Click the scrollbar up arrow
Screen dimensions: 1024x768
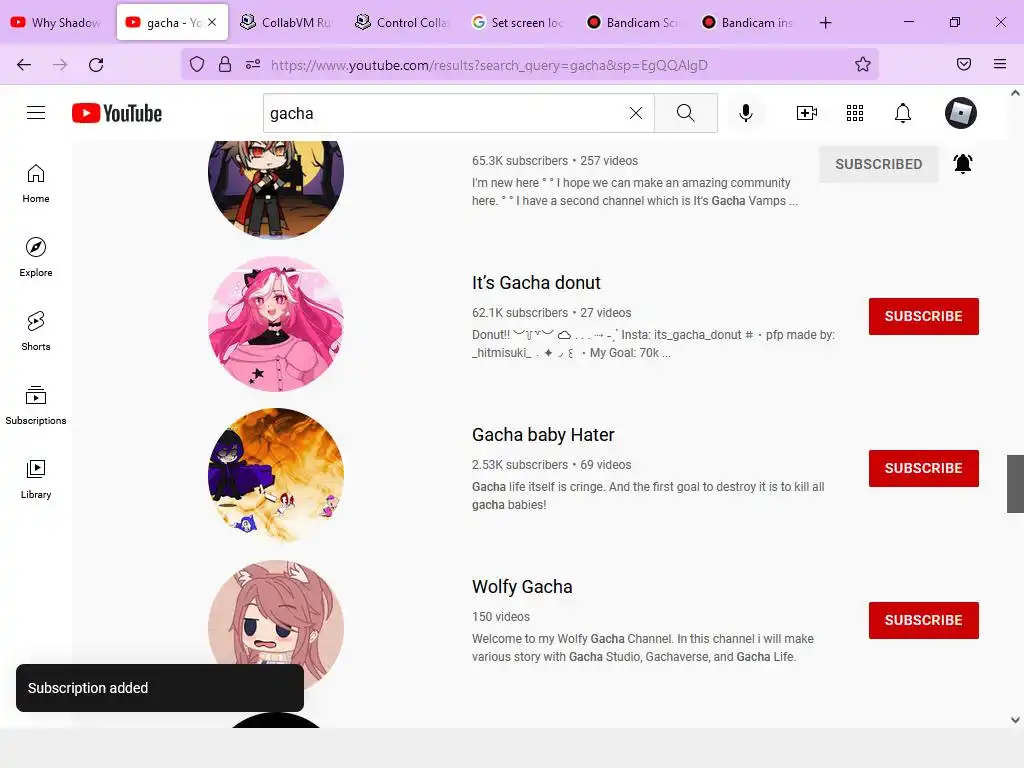click(1016, 93)
